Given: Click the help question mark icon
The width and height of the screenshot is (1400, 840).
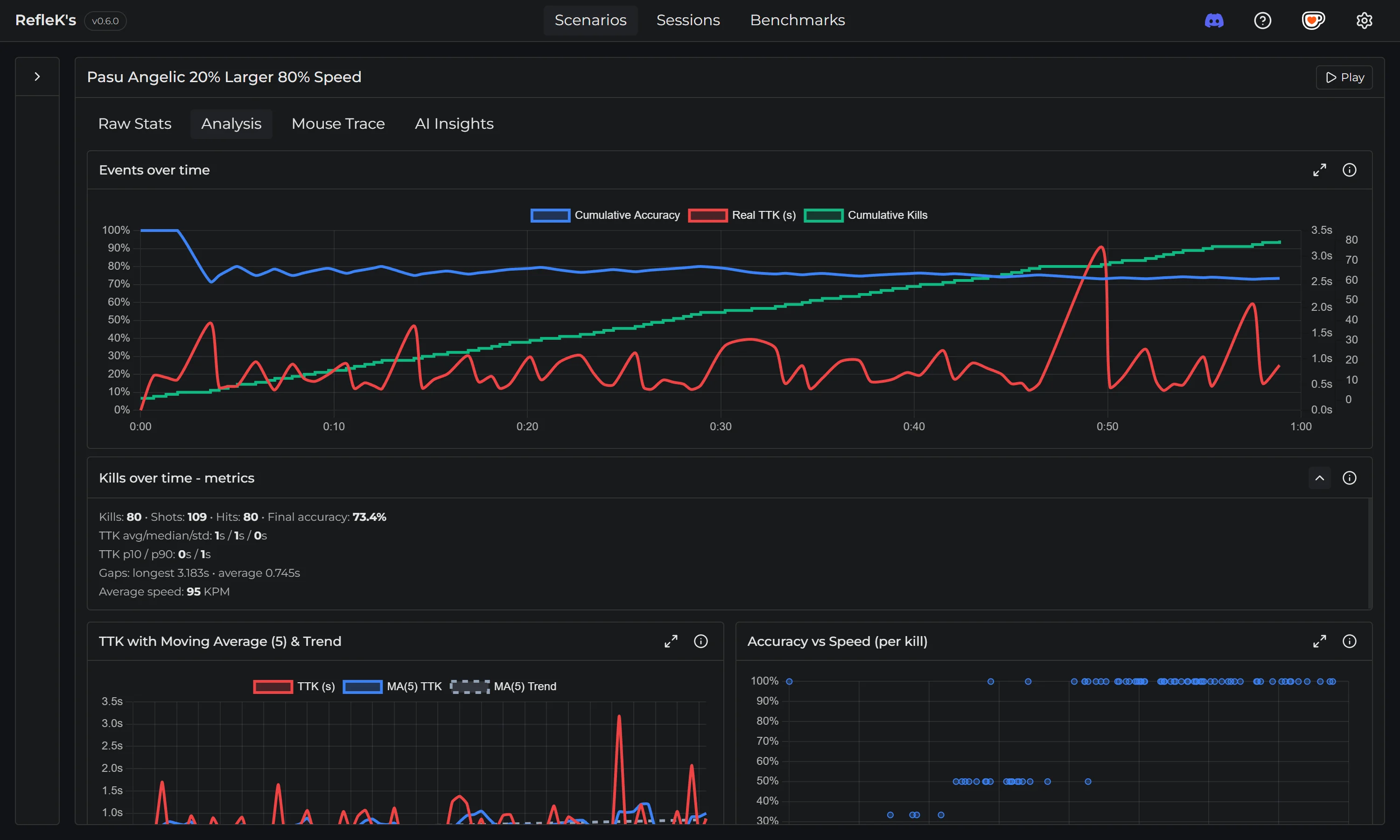Looking at the screenshot, I should coord(1262,21).
